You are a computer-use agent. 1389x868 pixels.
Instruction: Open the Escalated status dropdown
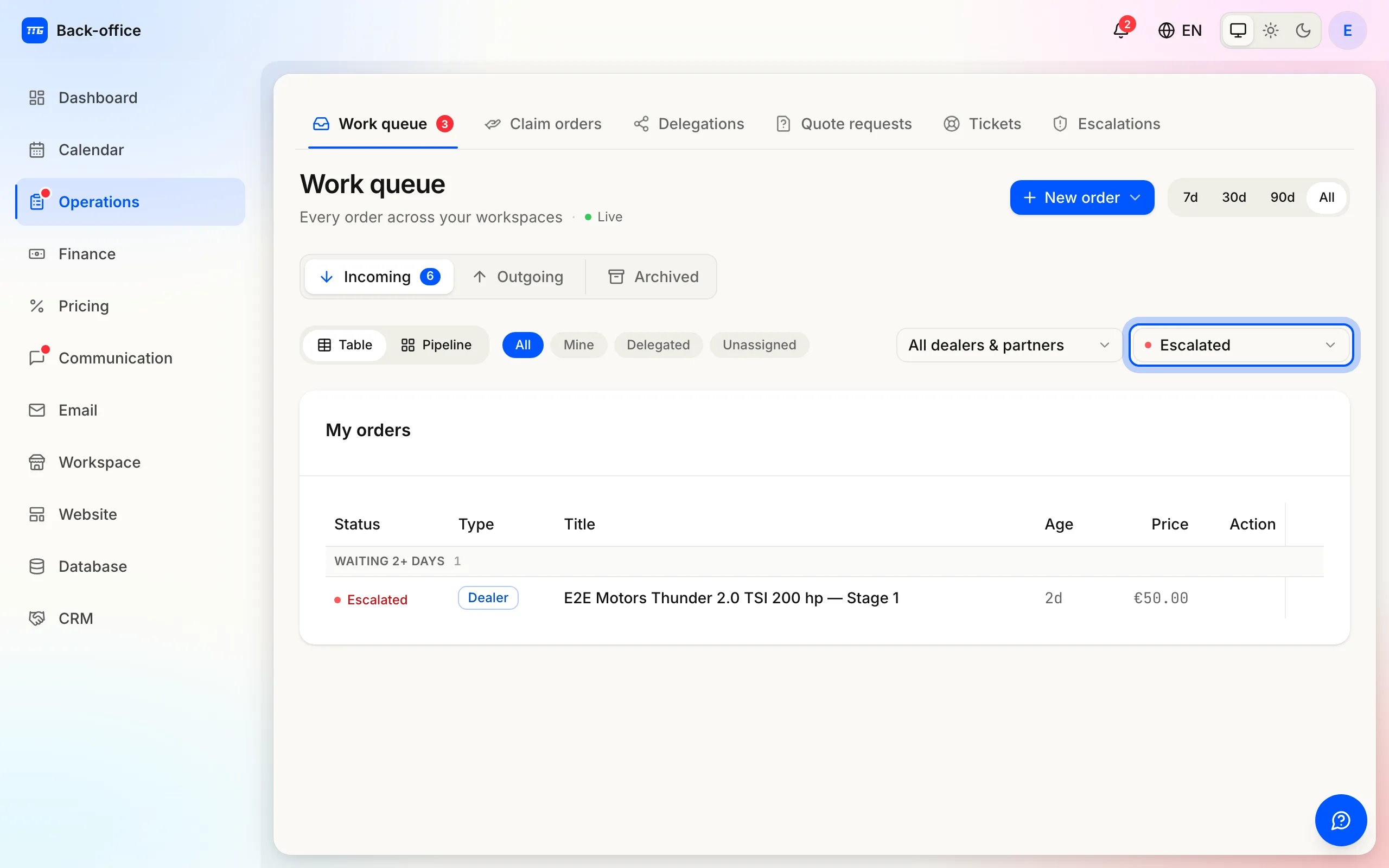click(x=1241, y=345)
